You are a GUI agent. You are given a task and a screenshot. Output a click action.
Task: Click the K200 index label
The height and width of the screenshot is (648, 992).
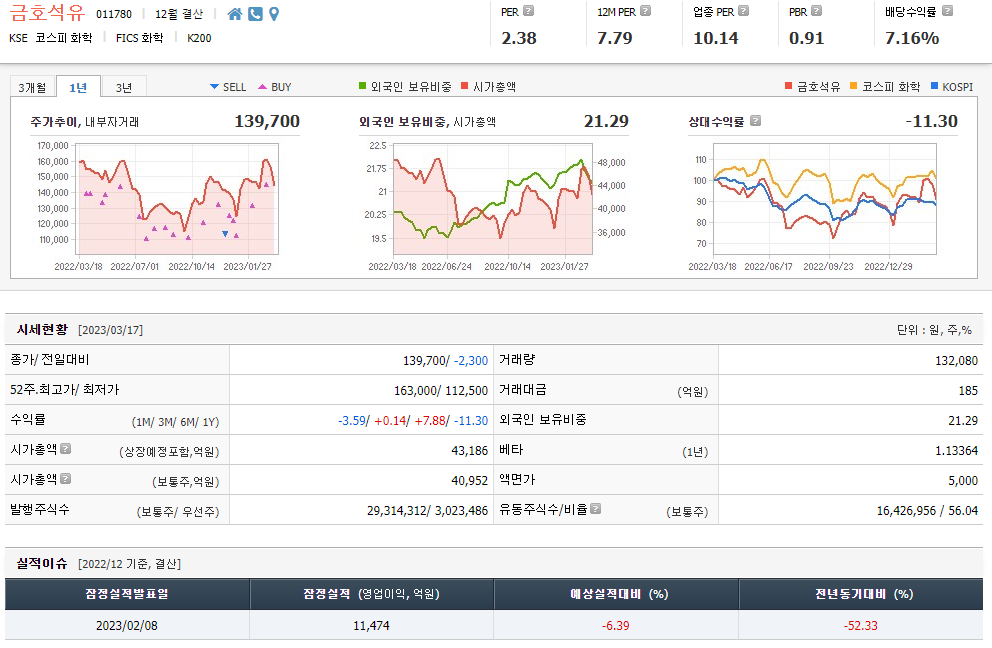[x=199, y=38]
